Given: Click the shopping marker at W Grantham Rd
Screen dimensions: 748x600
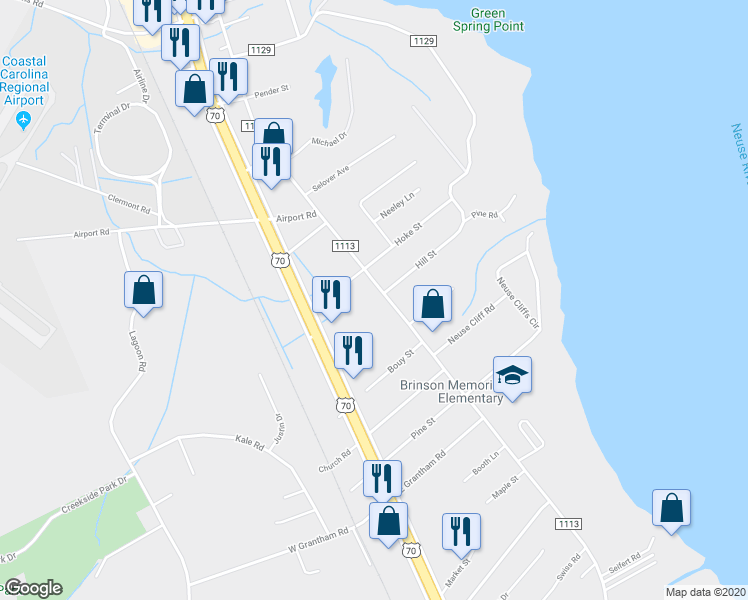Looking at the screenshot, I should click(388, 521).
